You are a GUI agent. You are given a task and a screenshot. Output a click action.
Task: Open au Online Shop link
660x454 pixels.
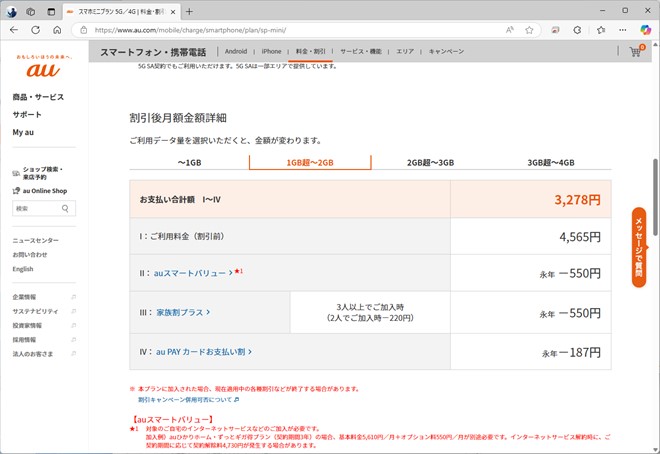pos(40,191)
